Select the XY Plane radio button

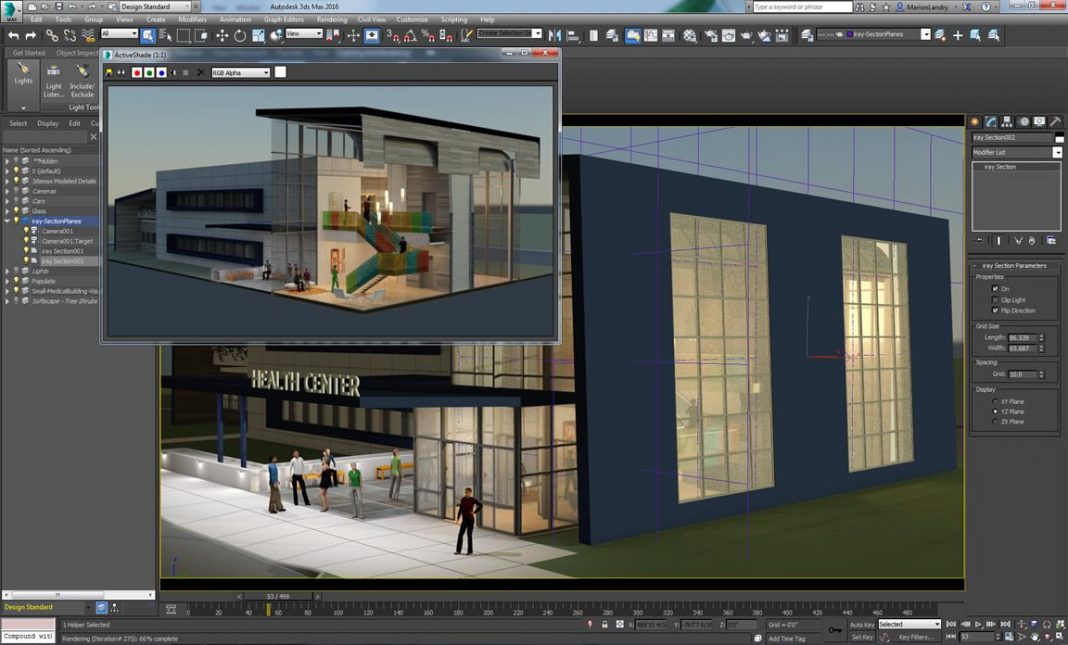coord(995,401)
